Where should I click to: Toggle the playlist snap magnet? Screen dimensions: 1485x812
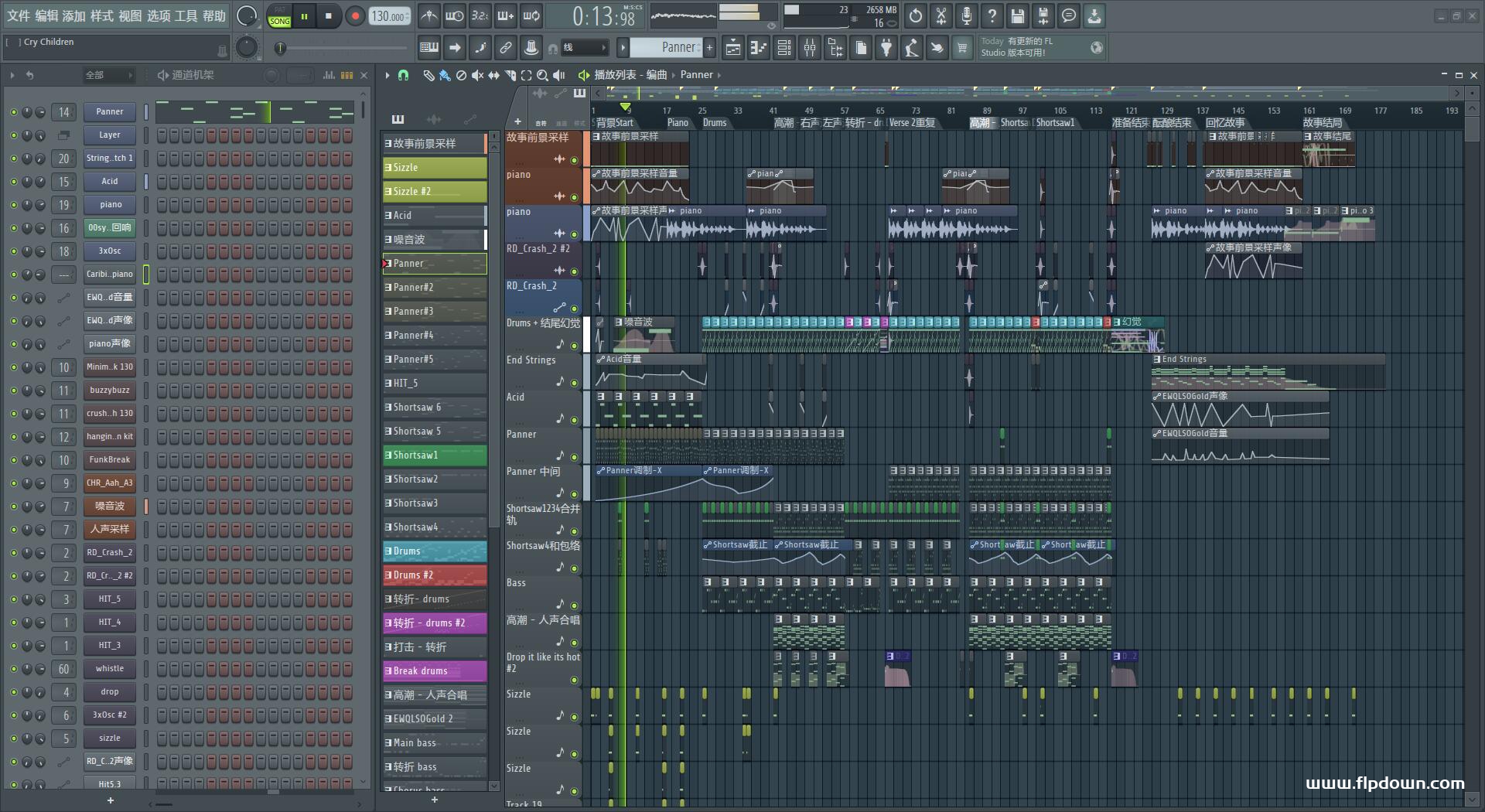(403, 75)
